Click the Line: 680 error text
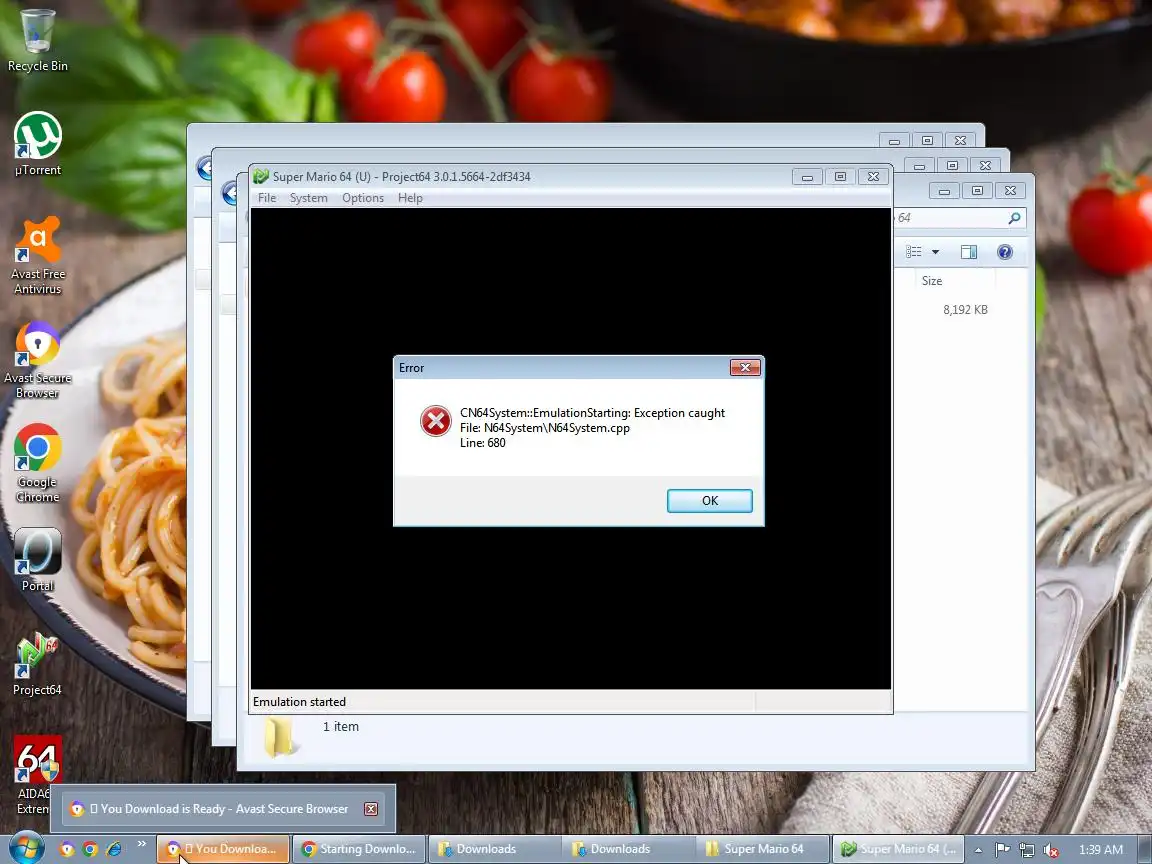Screen dimensions: 1152x864 (x=483, y=443)
